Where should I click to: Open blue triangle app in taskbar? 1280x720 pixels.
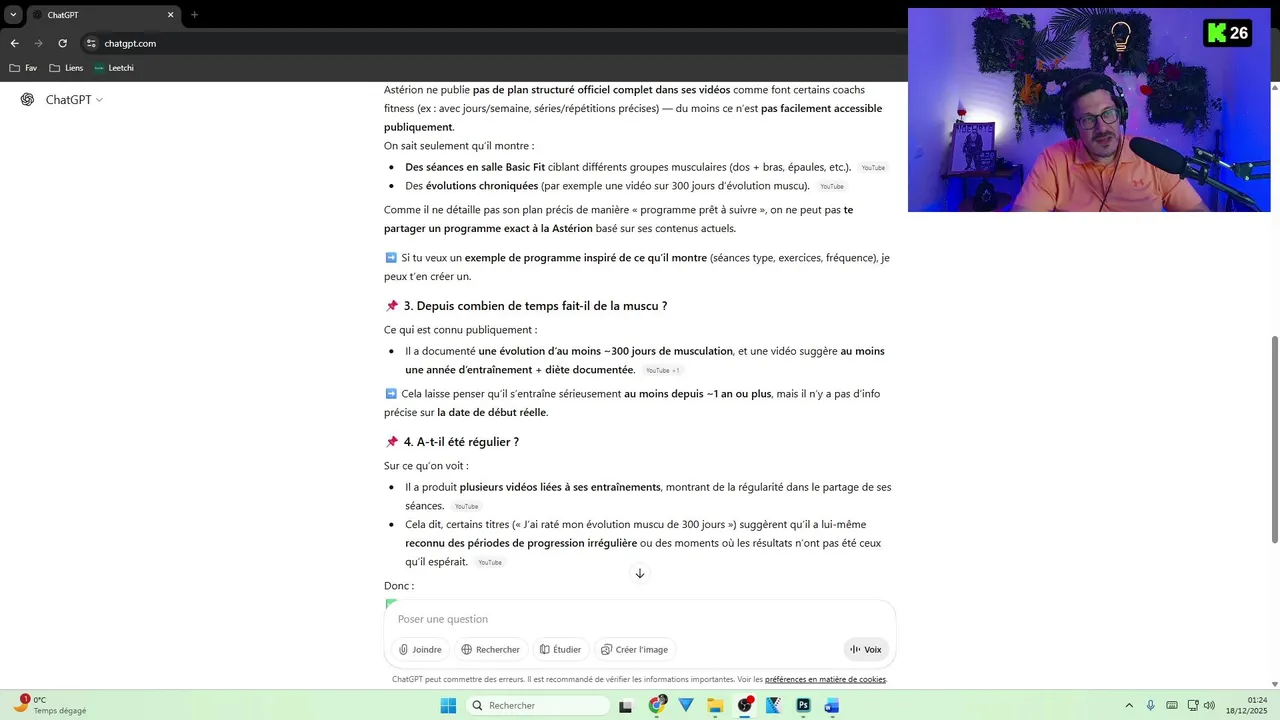coord(686,705)
